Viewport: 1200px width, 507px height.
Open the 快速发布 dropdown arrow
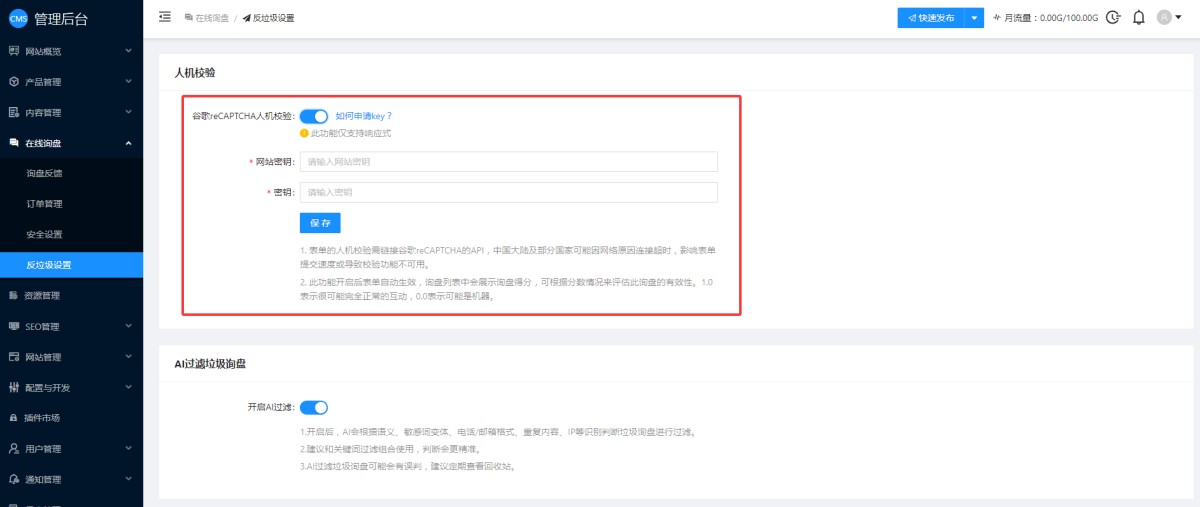click(974, 18)
